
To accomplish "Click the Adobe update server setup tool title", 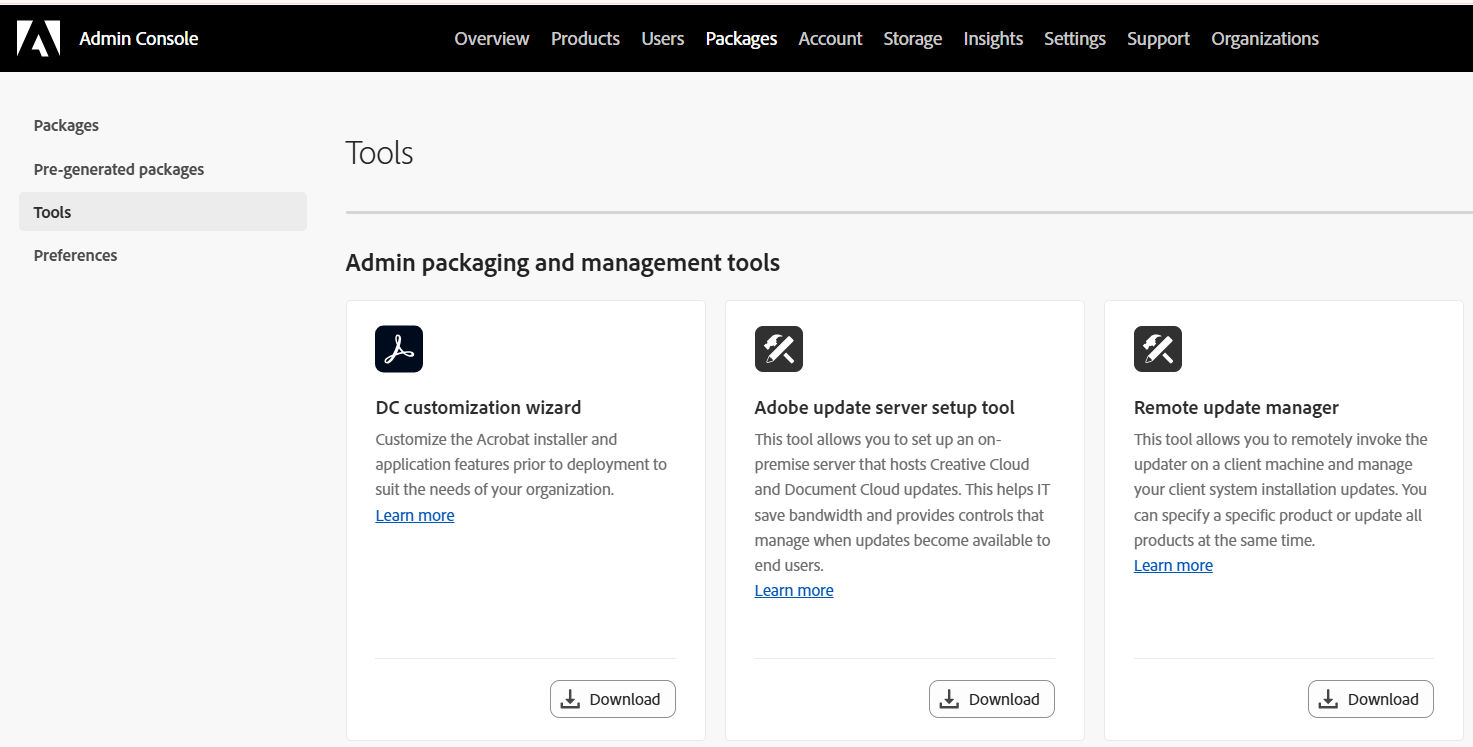I will [x=884, y=407].
